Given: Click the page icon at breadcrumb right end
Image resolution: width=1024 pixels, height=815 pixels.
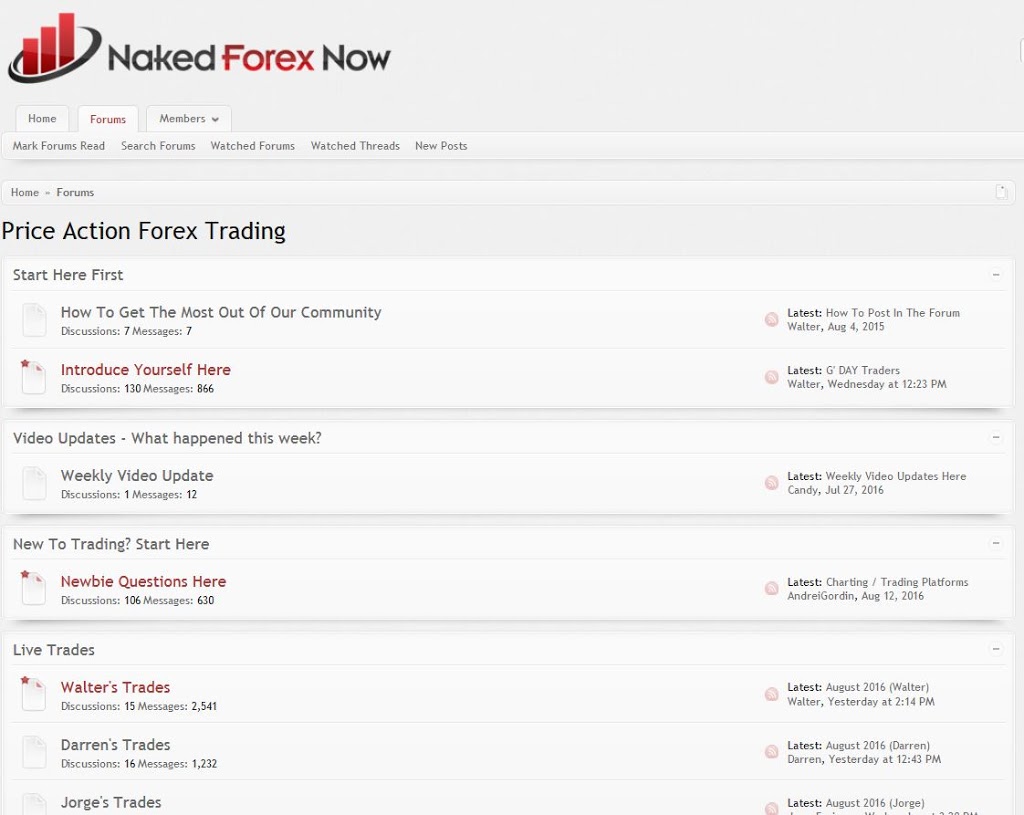Looking at the screenshot, I should [x=1001, y=192].
